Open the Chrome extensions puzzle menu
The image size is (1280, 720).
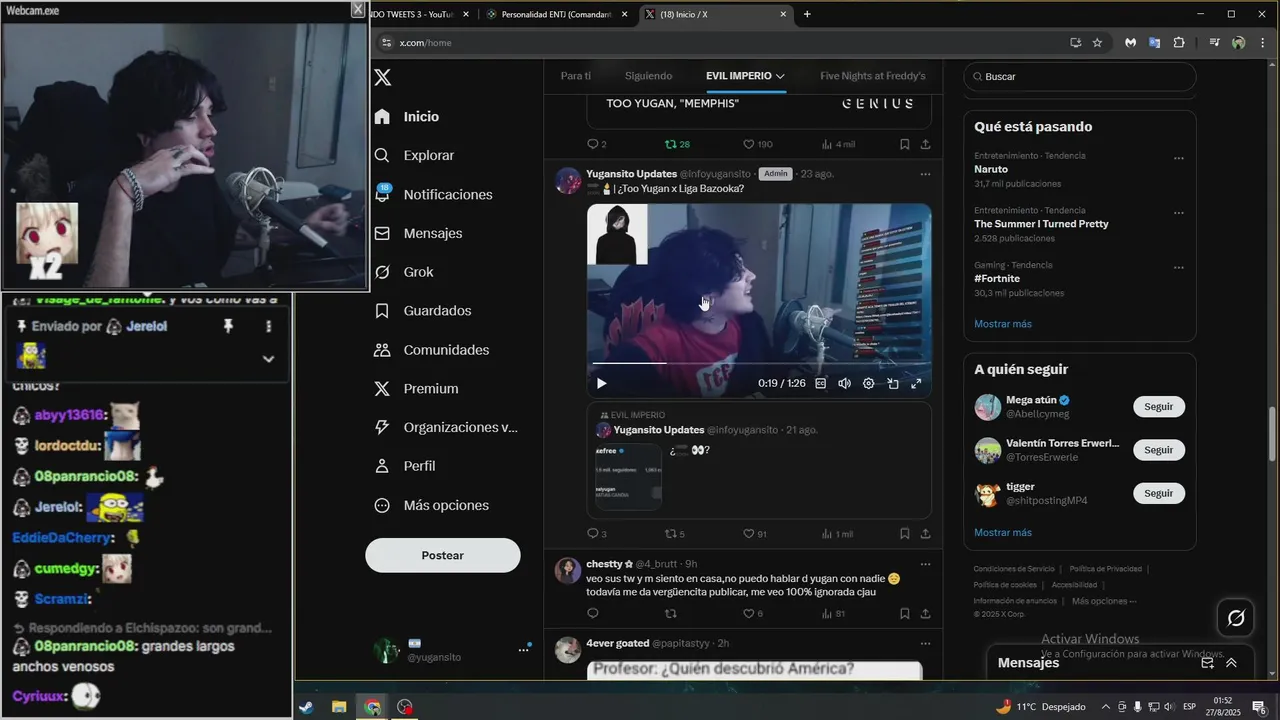coord(1179,43)
